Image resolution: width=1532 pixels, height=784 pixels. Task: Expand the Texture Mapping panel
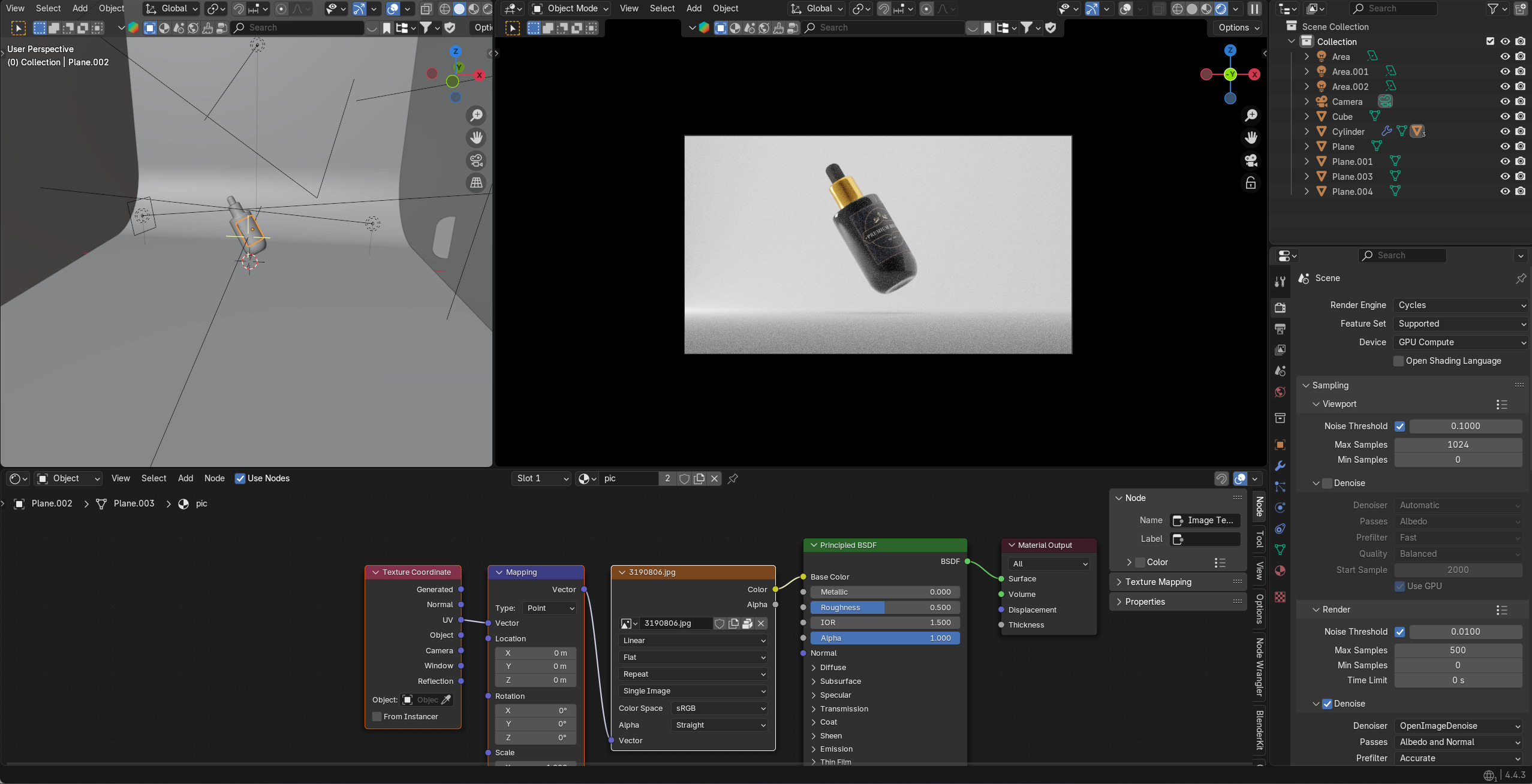pyautogui.click(x=1158, y=582)
